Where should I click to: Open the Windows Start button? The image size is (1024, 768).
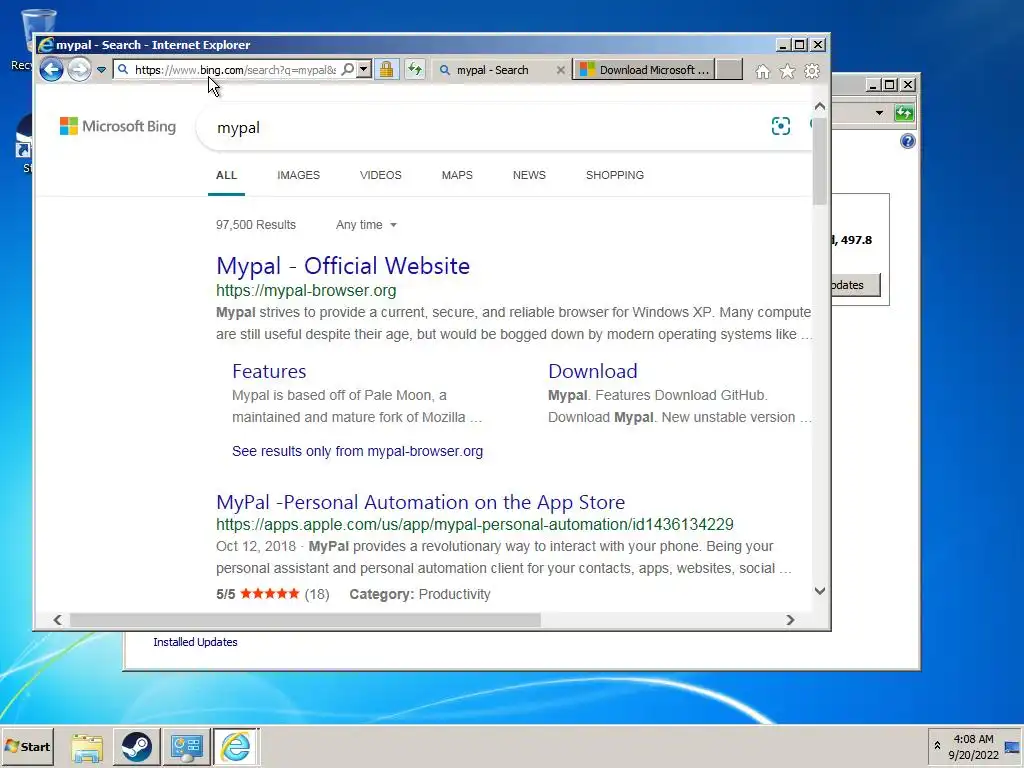[x=28, y=746]
